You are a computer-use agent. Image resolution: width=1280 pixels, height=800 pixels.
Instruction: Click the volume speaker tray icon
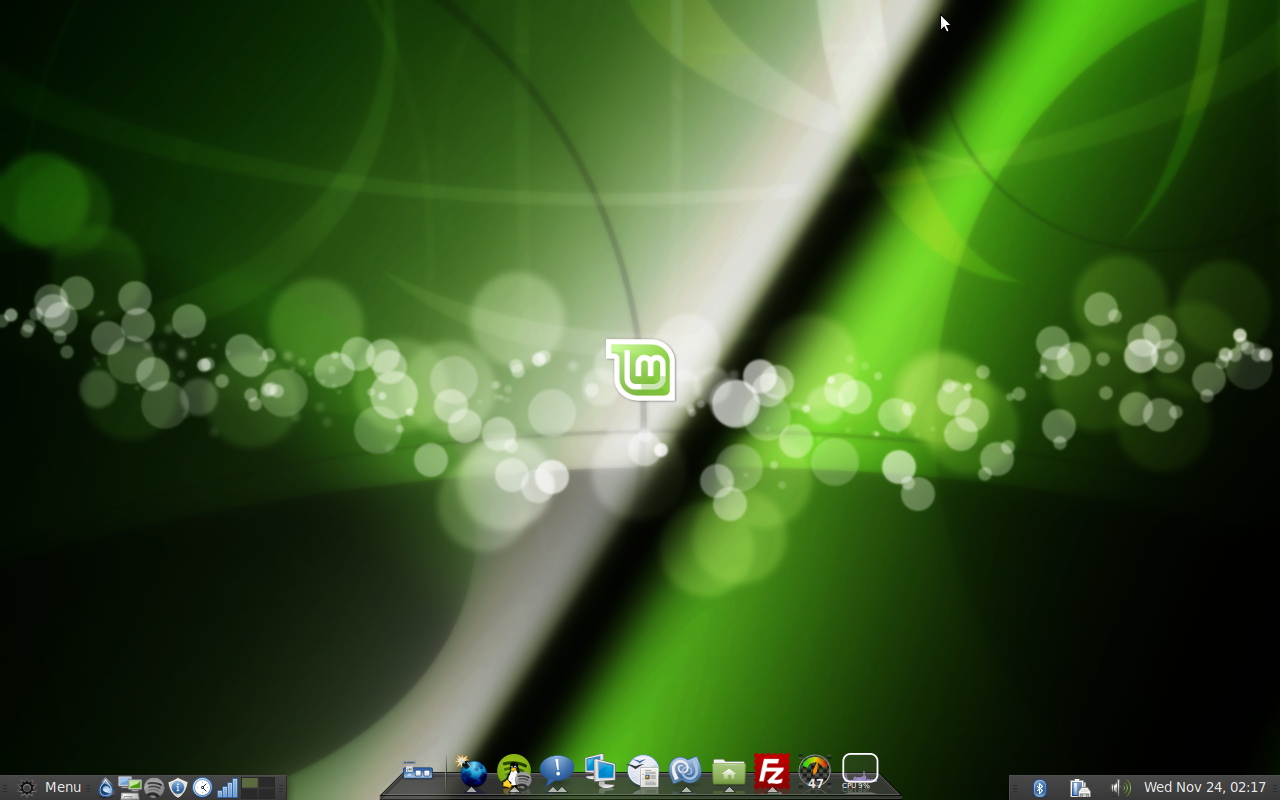[x=1121, y=788]
